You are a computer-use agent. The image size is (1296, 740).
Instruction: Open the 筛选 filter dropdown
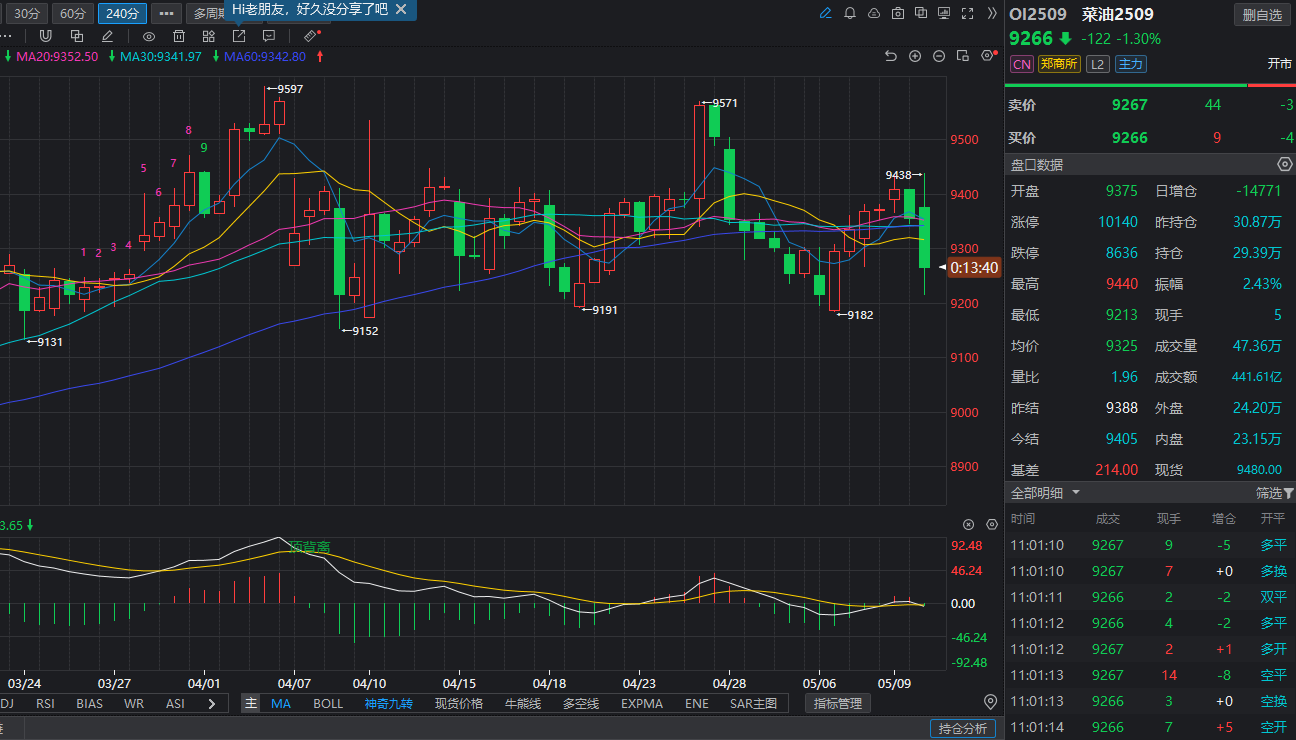coord(1274,493)
